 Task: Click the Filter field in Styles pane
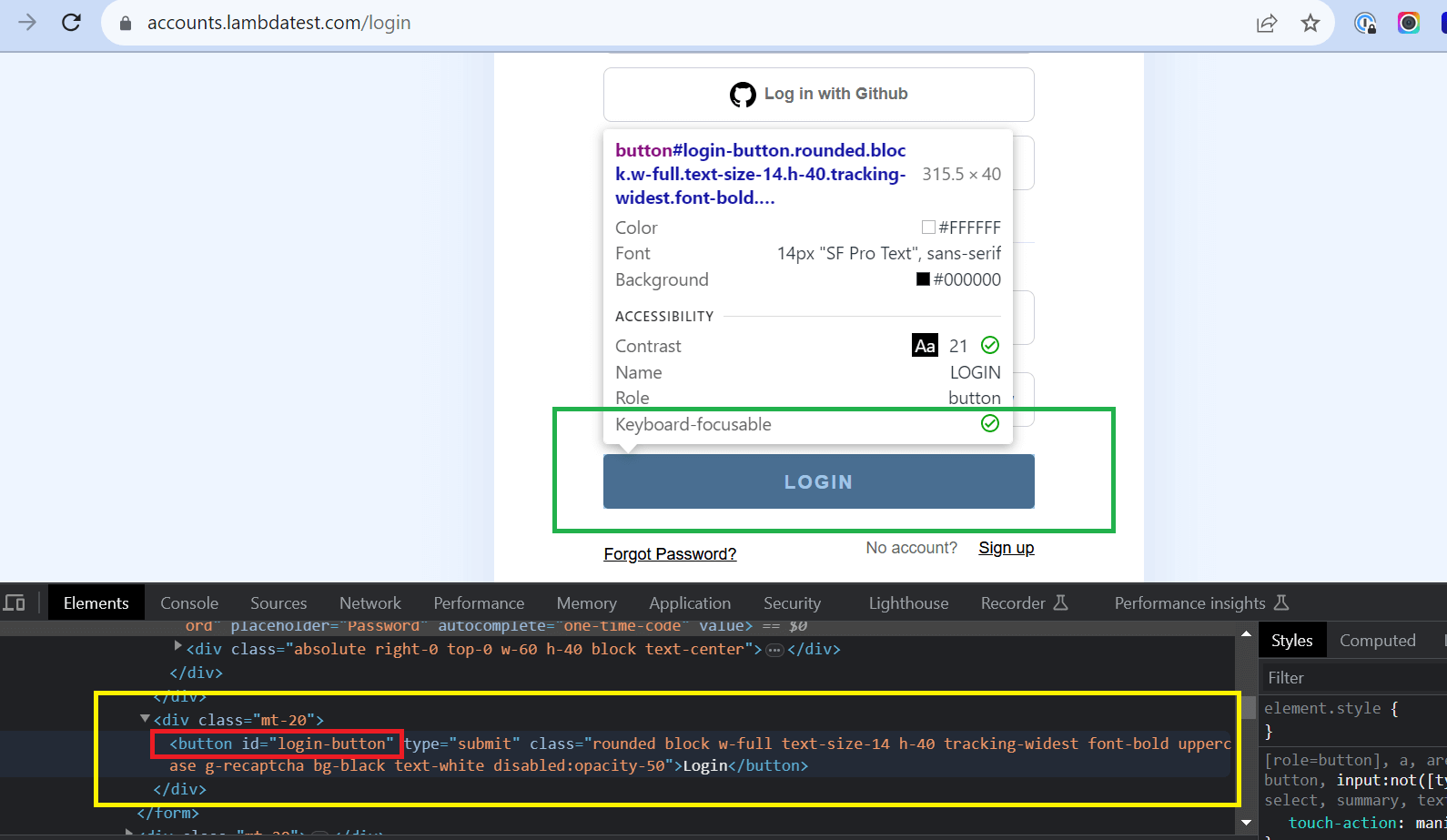pos(1347,678)
